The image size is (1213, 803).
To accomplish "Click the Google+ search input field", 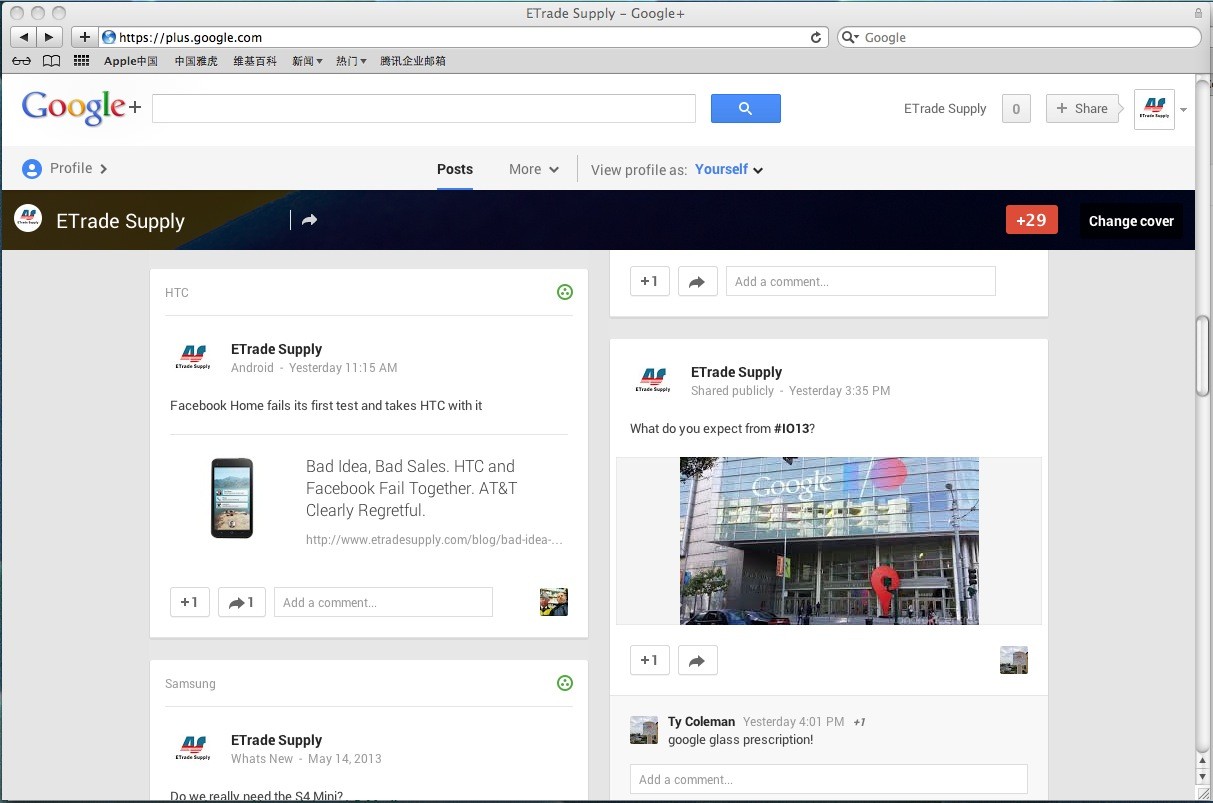I will coord(424,109).
